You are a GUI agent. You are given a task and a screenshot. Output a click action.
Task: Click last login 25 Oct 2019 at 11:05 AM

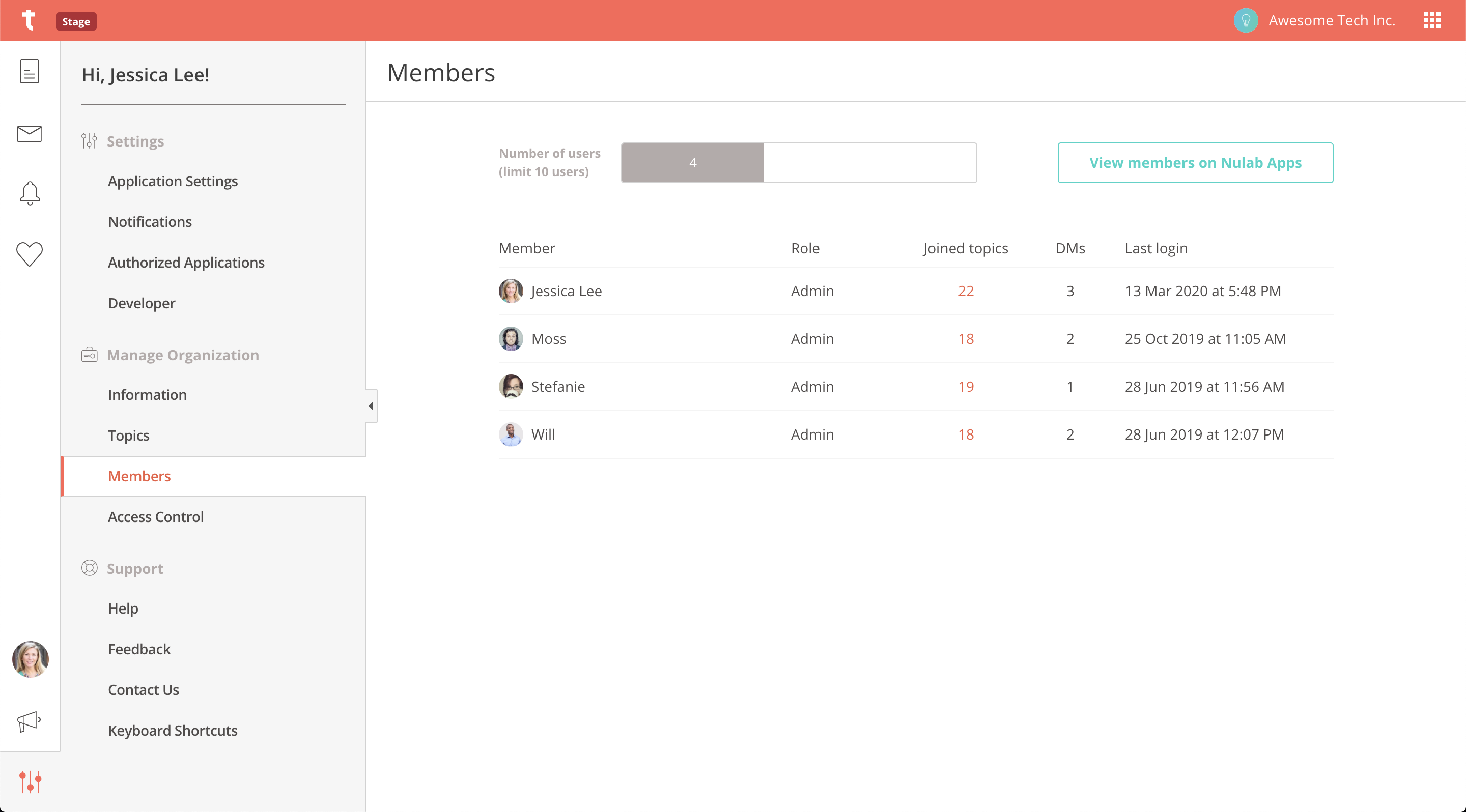1205,339
